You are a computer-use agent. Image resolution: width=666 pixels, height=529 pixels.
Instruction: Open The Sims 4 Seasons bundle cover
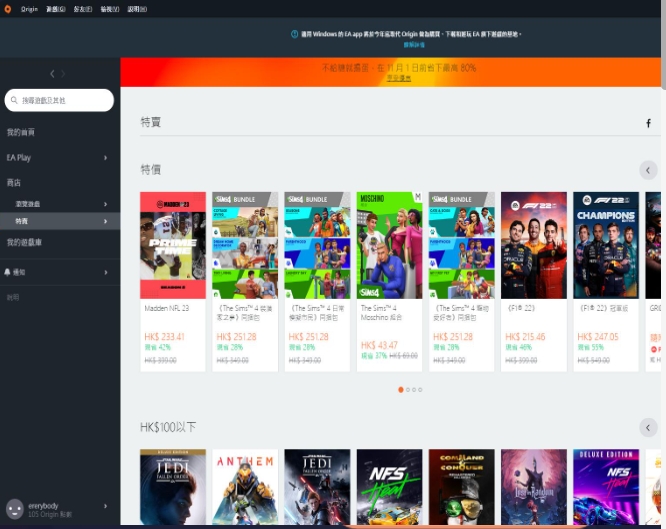pyautogui.click(x=317, y=245)
